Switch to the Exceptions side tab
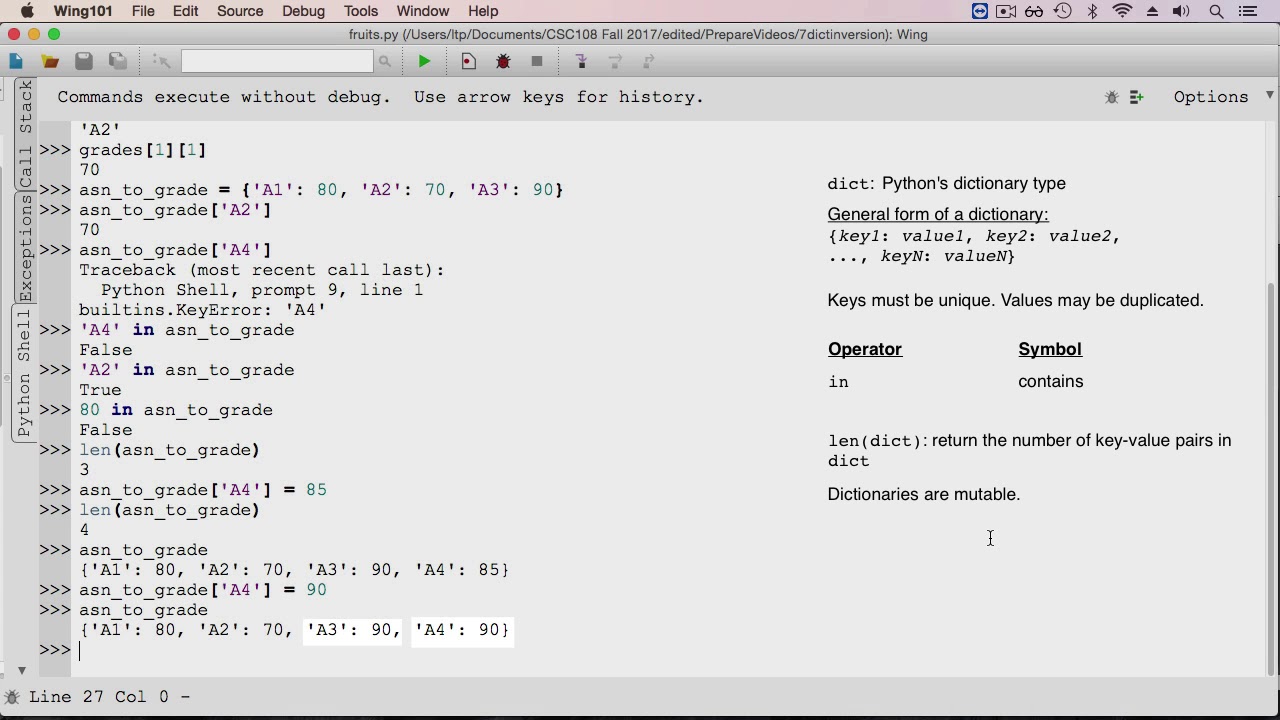Viewport: 1280px width, 720px height. point(26,248)
